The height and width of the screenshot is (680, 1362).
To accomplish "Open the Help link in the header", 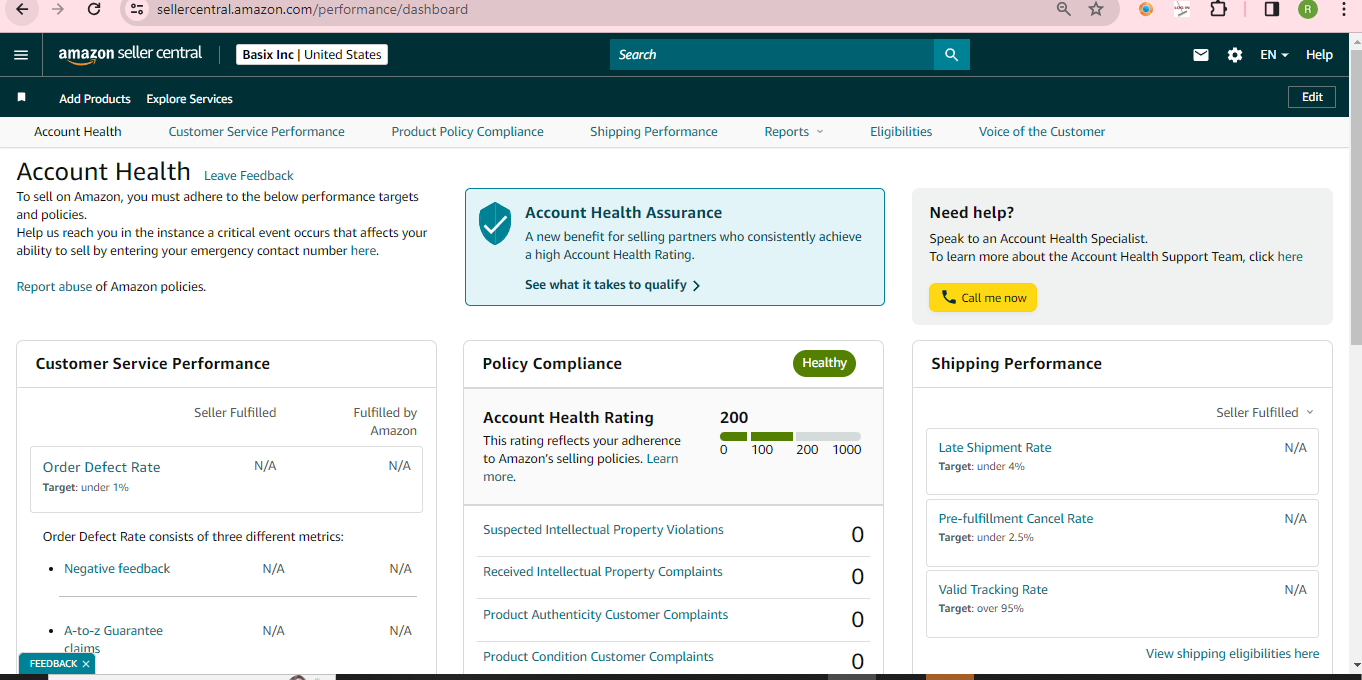I will [1319, 55].
